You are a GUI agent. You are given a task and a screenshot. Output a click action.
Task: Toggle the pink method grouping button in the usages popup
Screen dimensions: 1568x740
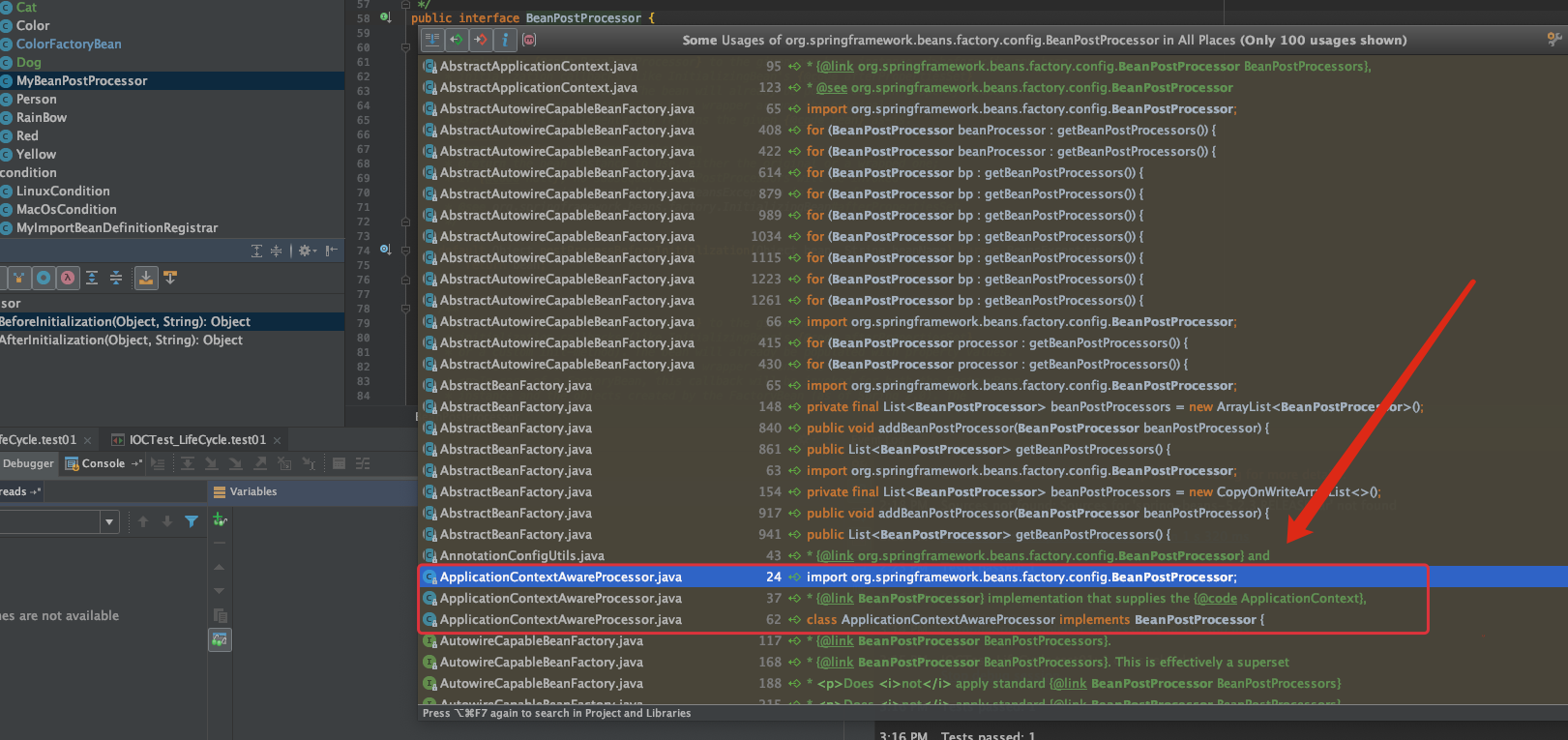[529, 40]
